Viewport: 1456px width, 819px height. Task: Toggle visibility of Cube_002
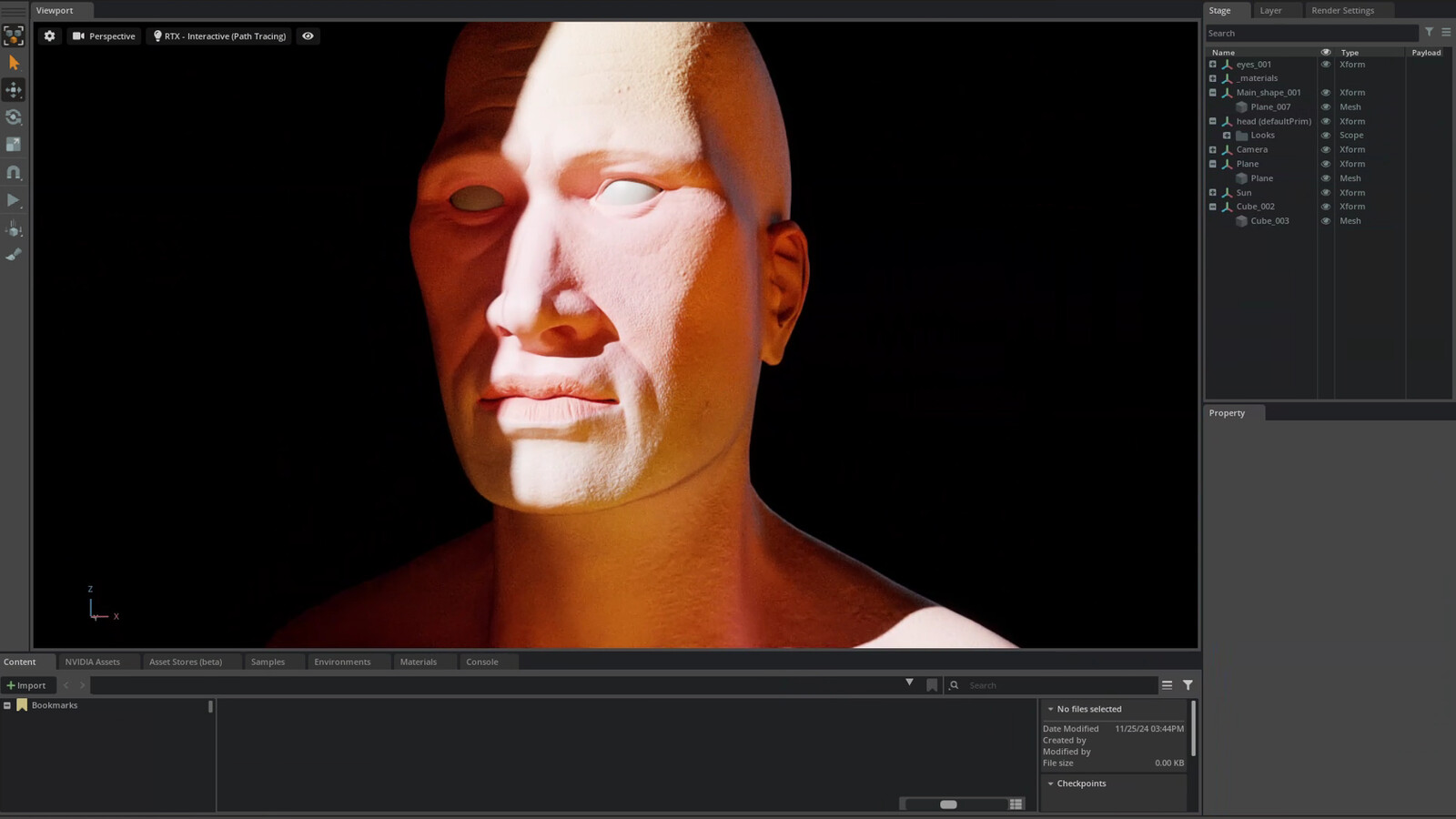click(x=1326, y=207)
